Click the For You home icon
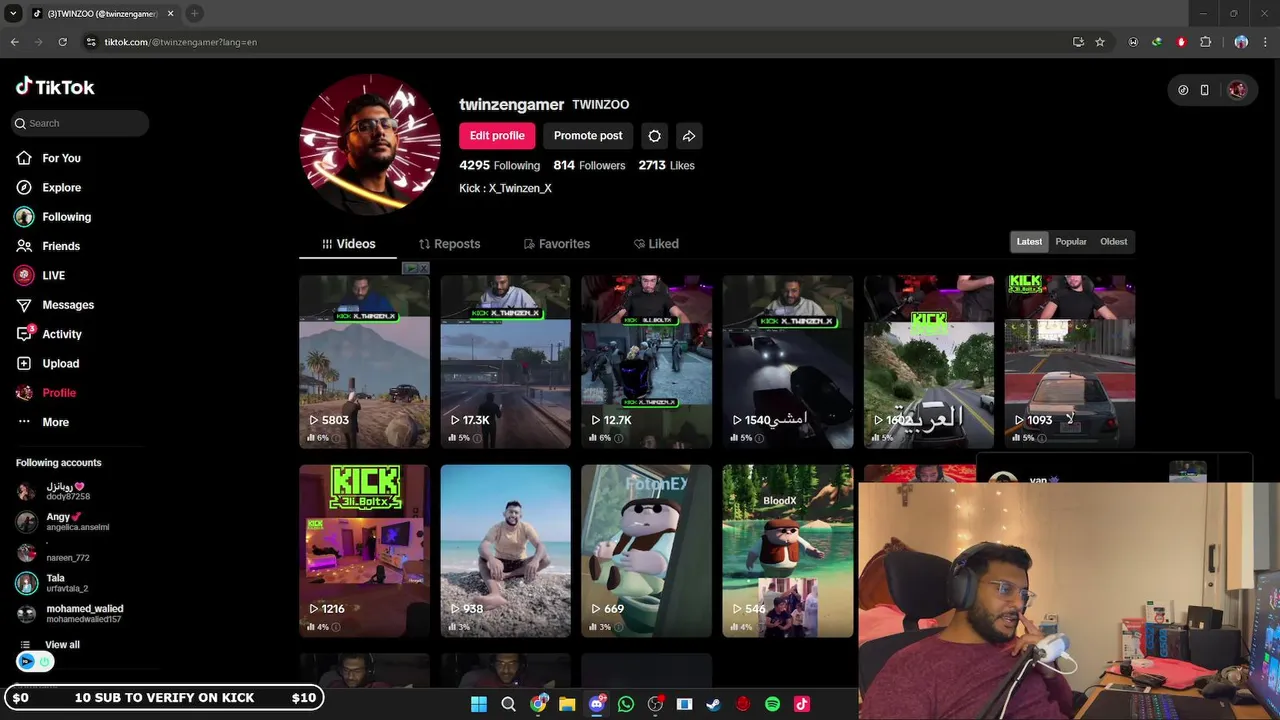 coord(24,158)
